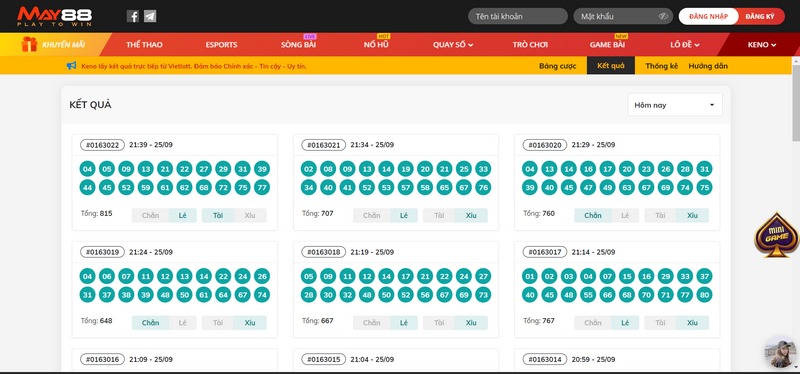This screenshot has width=800, height=374.
Task: Open the Telegram social icon
Action: 150,16
